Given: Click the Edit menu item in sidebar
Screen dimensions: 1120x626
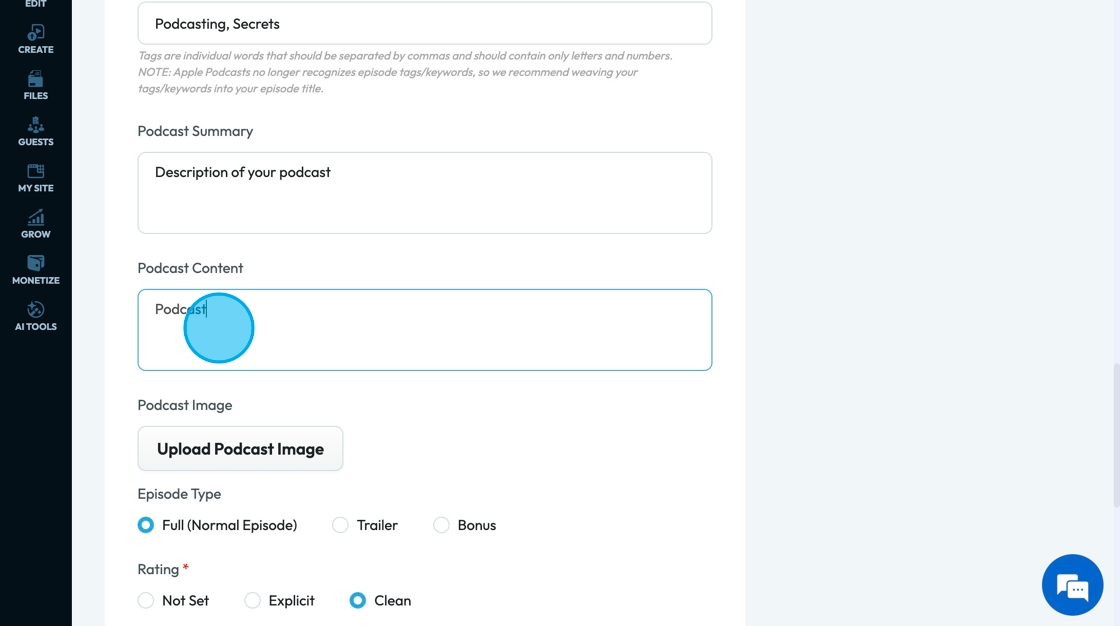Looking at the screenshot, I should [36, 5].
